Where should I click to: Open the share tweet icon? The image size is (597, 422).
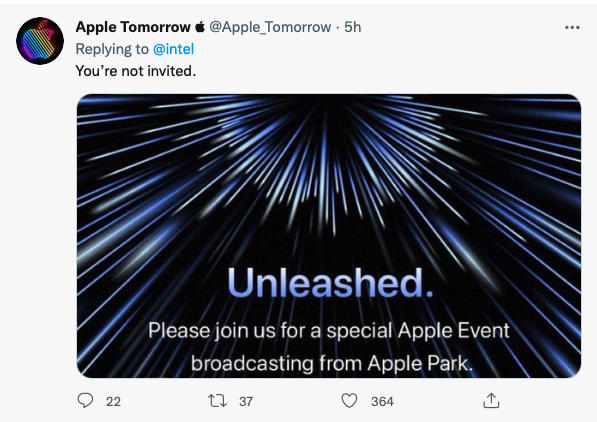tap(491, 401)
